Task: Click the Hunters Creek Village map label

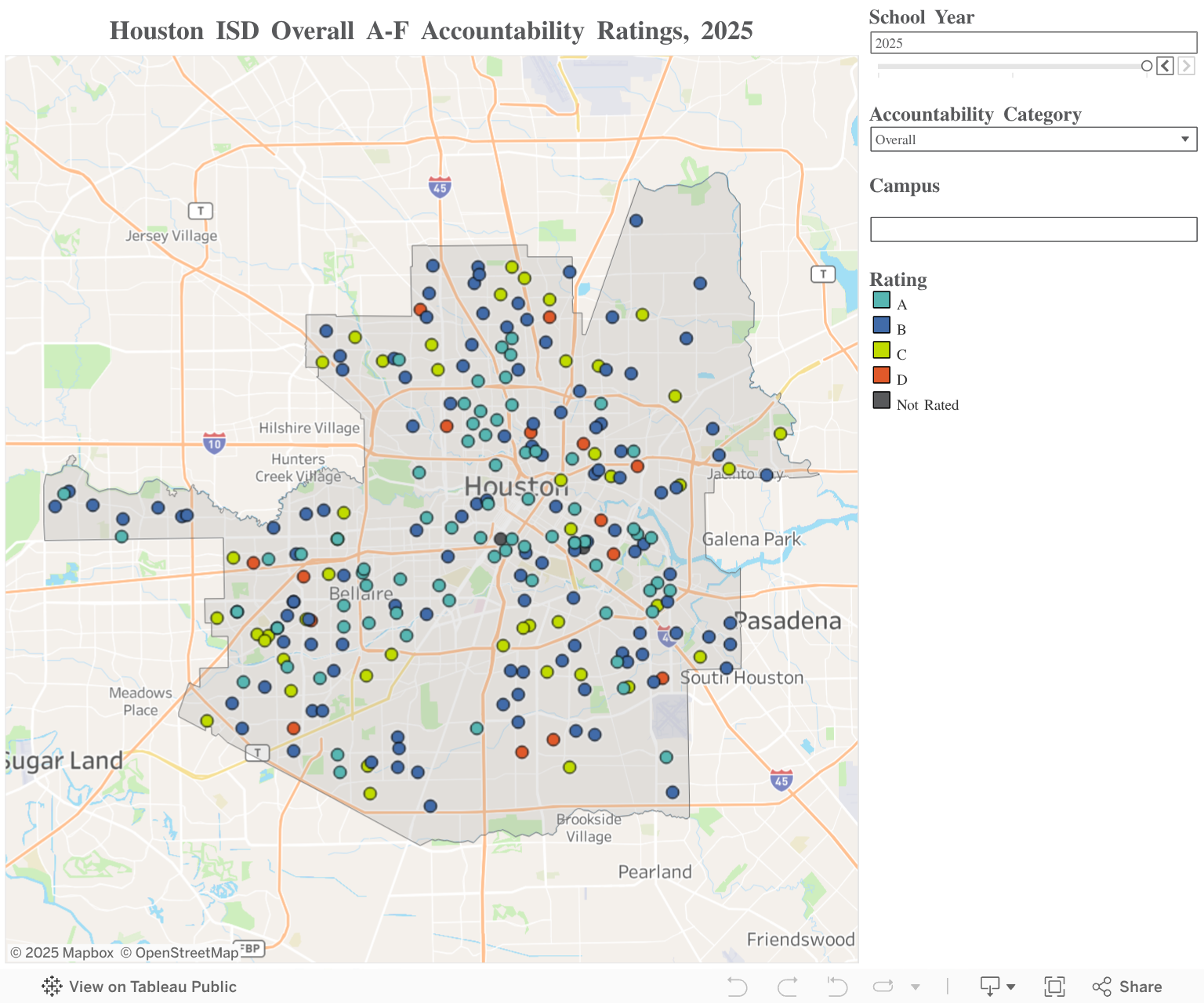Action: pyautogui.click(x=298, y=468)
